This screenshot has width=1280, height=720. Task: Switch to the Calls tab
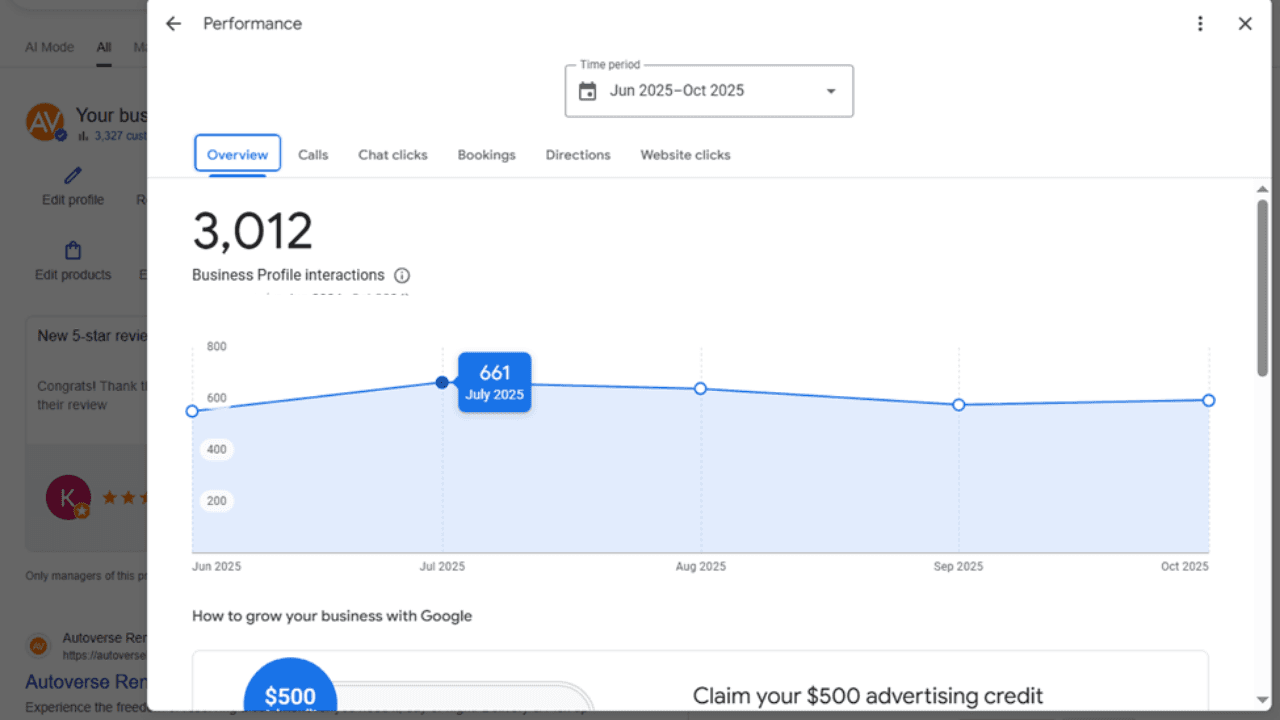click(x=313, y=155)
